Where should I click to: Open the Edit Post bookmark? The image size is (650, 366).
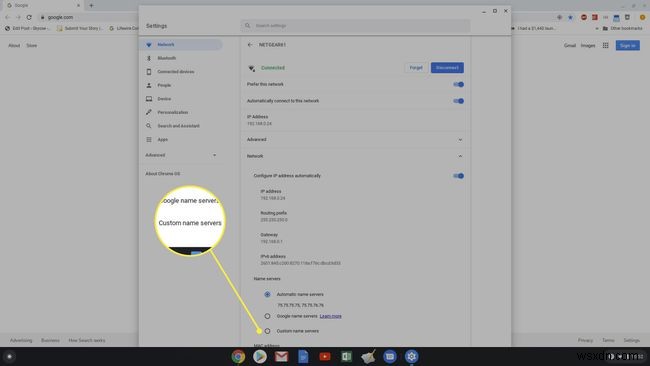27,29
